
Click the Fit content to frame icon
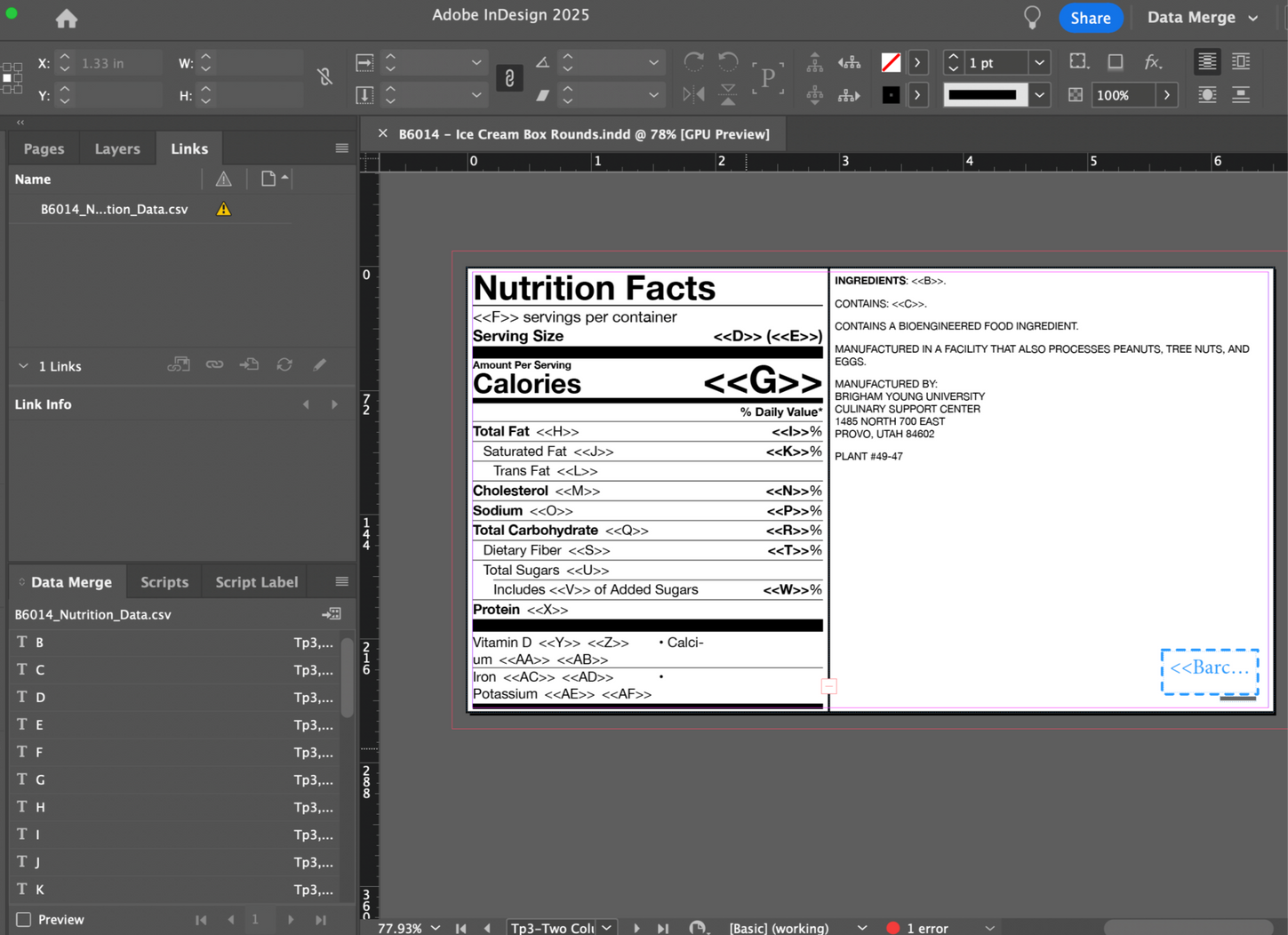tap(1078, 62)
